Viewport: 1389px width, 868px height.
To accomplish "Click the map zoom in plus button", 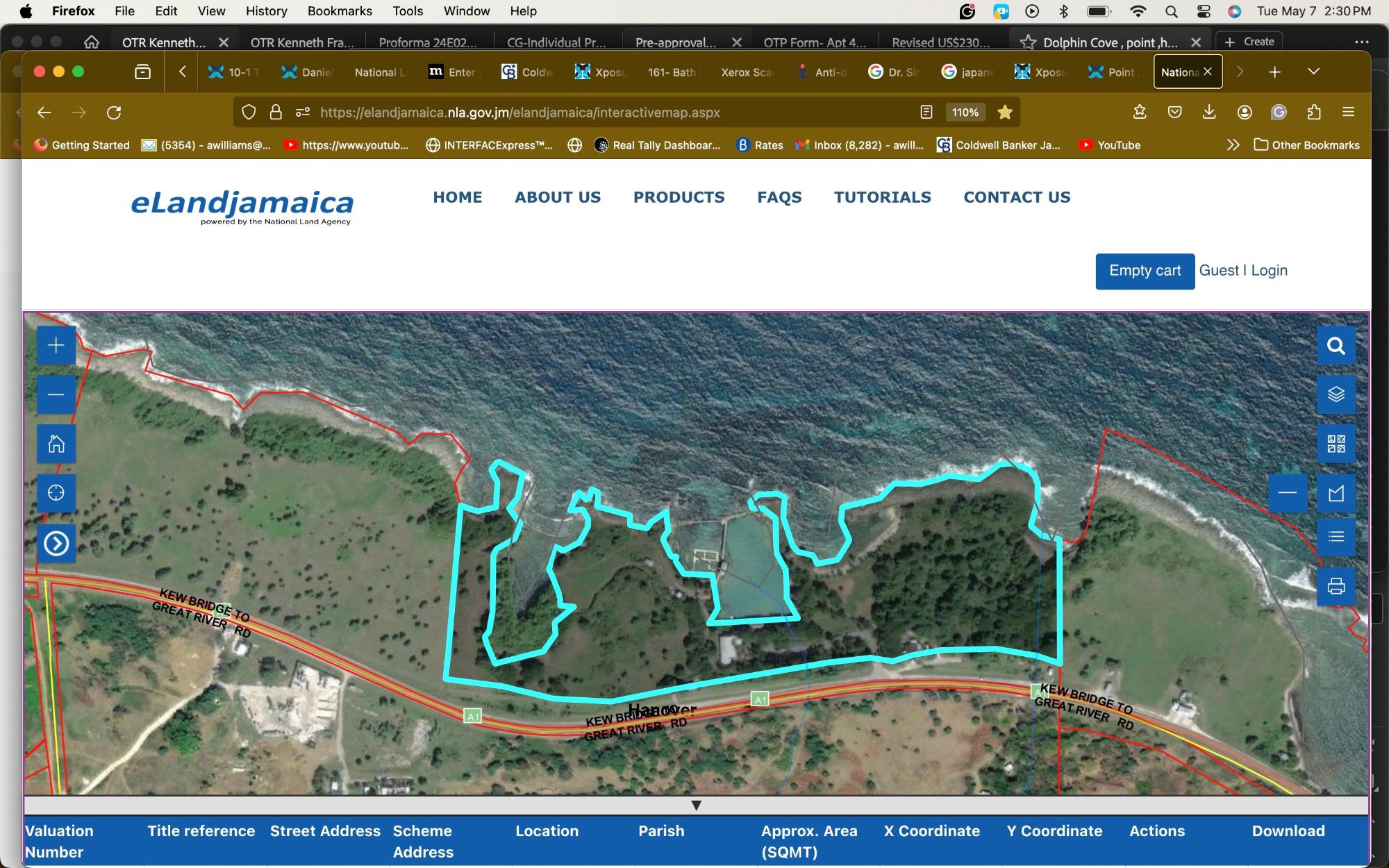I will [56, 345].
